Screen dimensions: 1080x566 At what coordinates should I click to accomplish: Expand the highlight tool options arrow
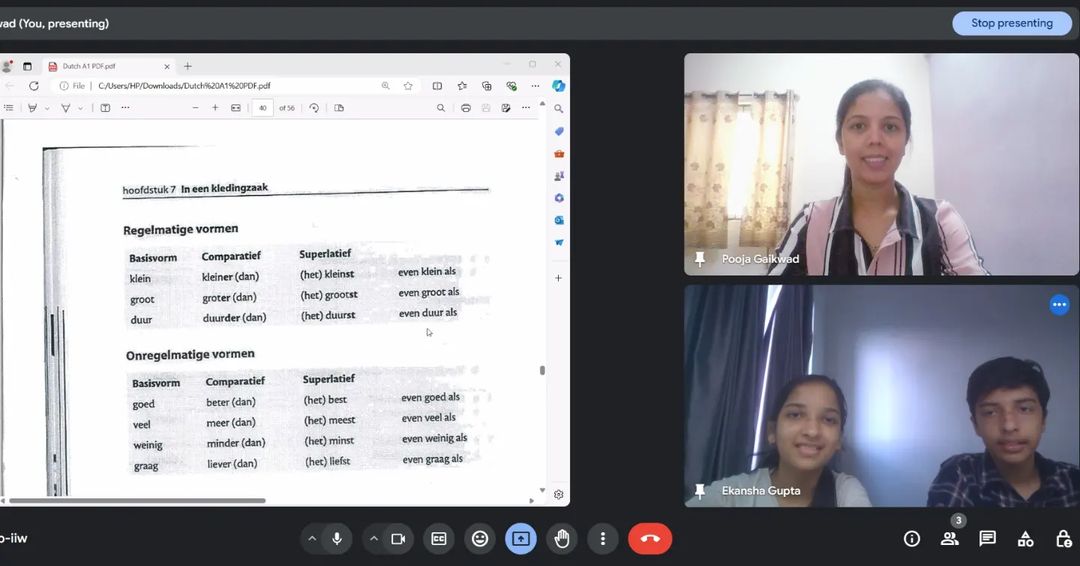47,109
